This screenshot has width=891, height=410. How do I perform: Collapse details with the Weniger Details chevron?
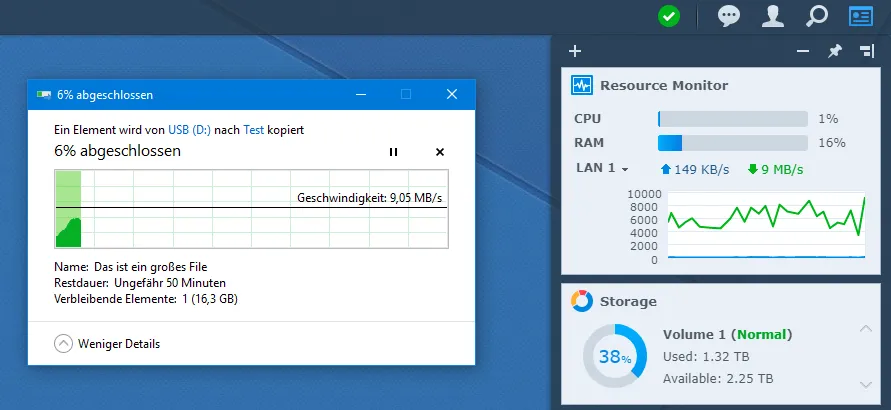point(63,344)
